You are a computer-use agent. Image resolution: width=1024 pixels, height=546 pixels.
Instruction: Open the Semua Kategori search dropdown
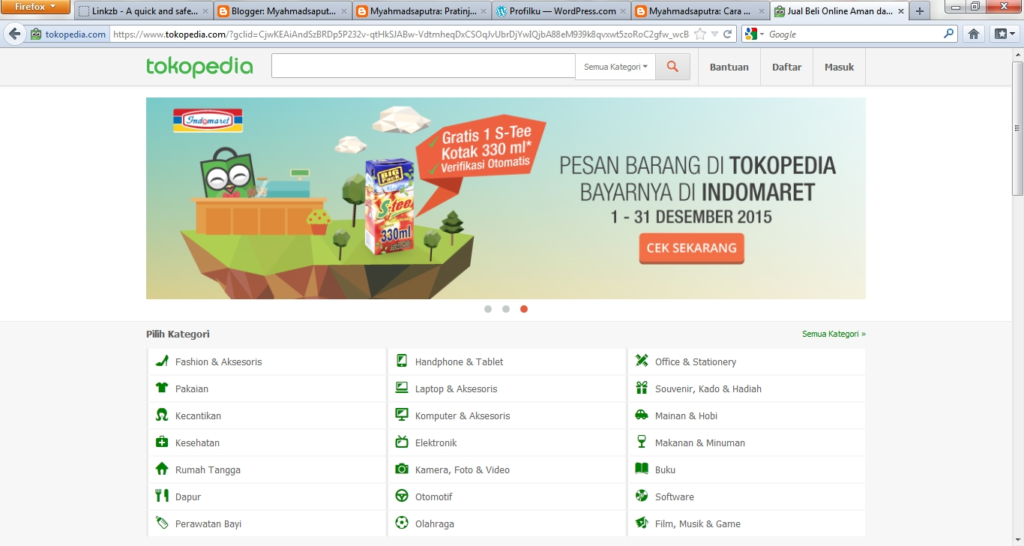click(615, 67)
